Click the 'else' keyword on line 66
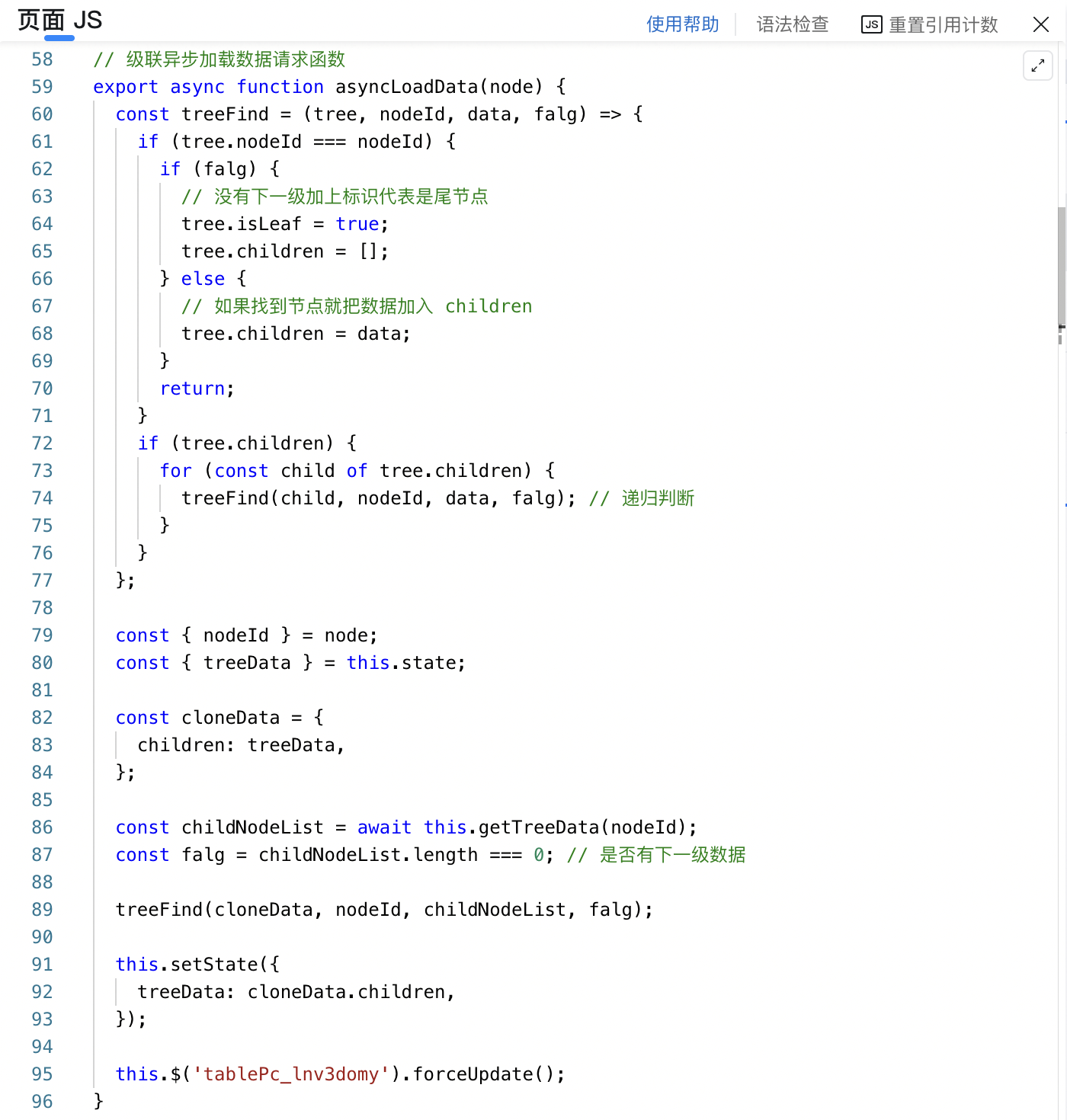Image resolution: width=1067 pixels, height=1120 pixels. 203,279
